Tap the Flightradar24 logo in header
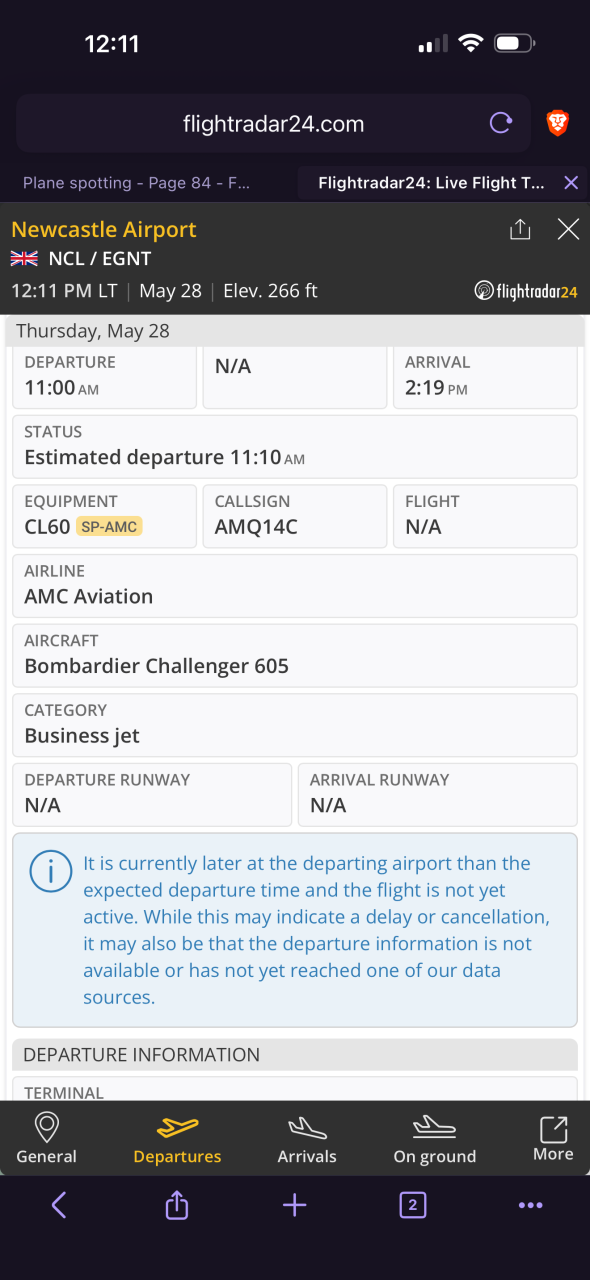Viewport: 590px width, 1280px height. [x=526, y=292]
